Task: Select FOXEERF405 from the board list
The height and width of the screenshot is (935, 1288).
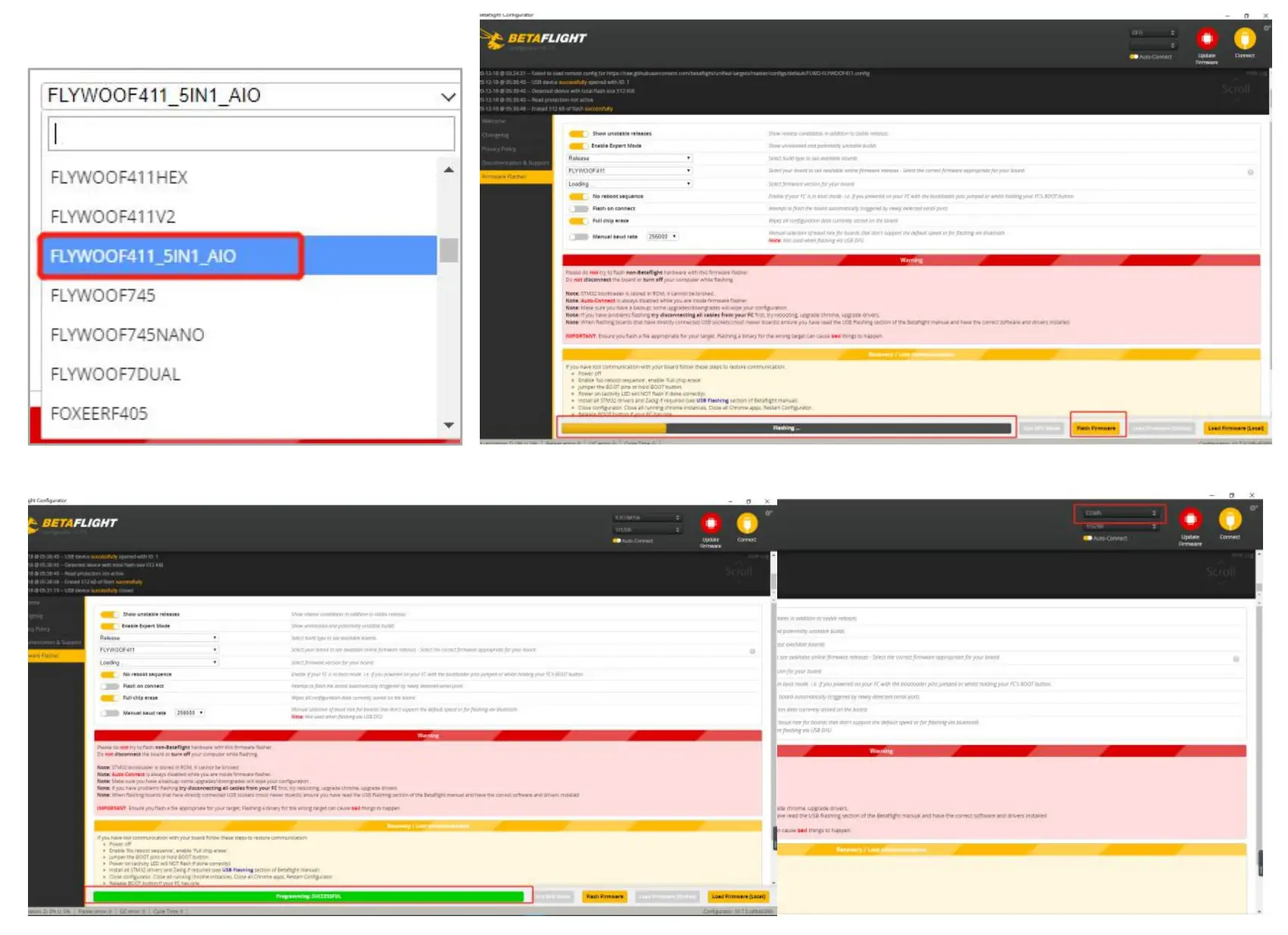Action: tap(239, 413)
